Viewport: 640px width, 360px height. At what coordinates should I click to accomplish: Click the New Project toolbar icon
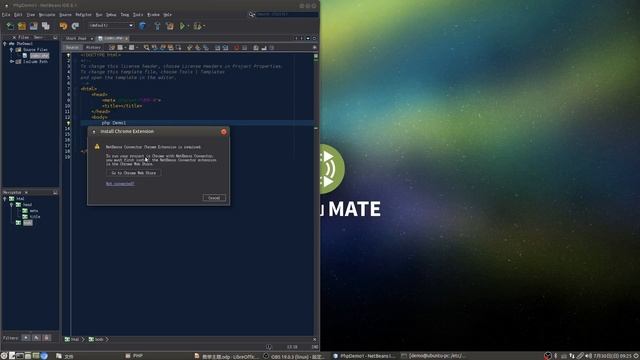[22, 26]
